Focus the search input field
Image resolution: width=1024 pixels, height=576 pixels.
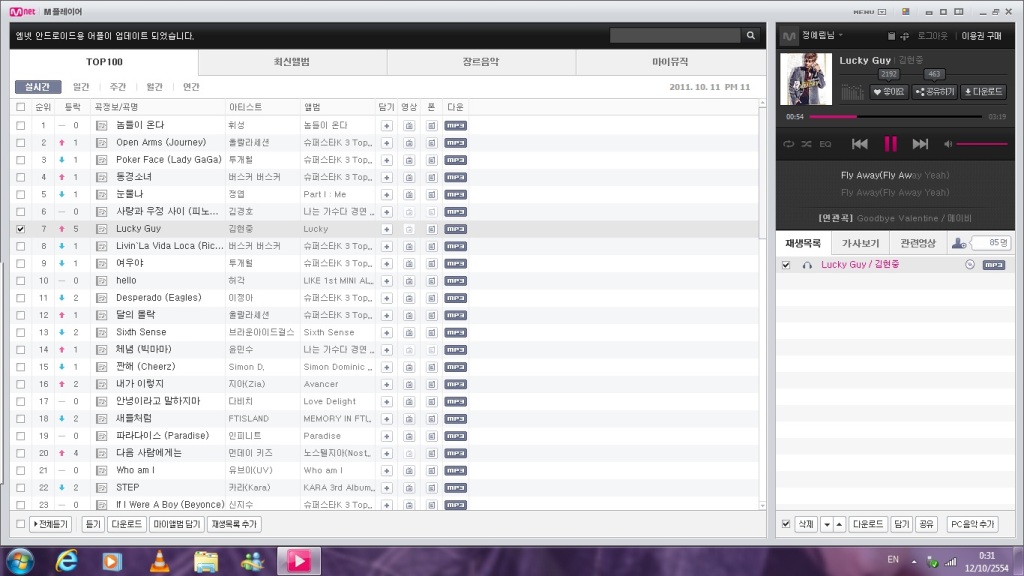[675, 35]
